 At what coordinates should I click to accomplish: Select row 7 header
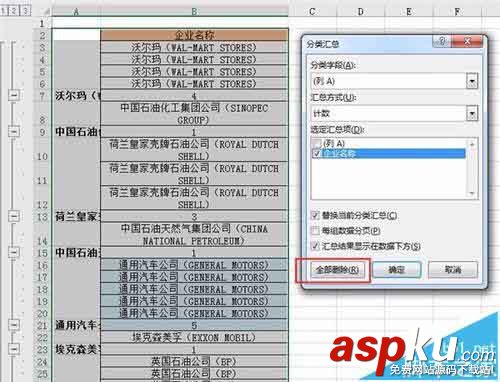[x=42, y=96]
